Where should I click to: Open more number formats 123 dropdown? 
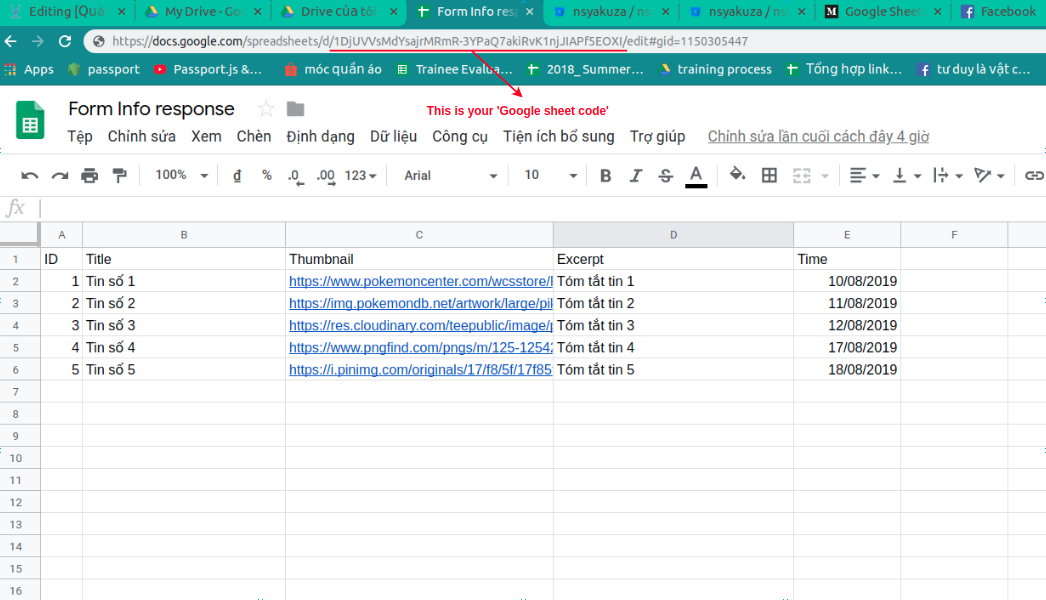click(360, 176)
